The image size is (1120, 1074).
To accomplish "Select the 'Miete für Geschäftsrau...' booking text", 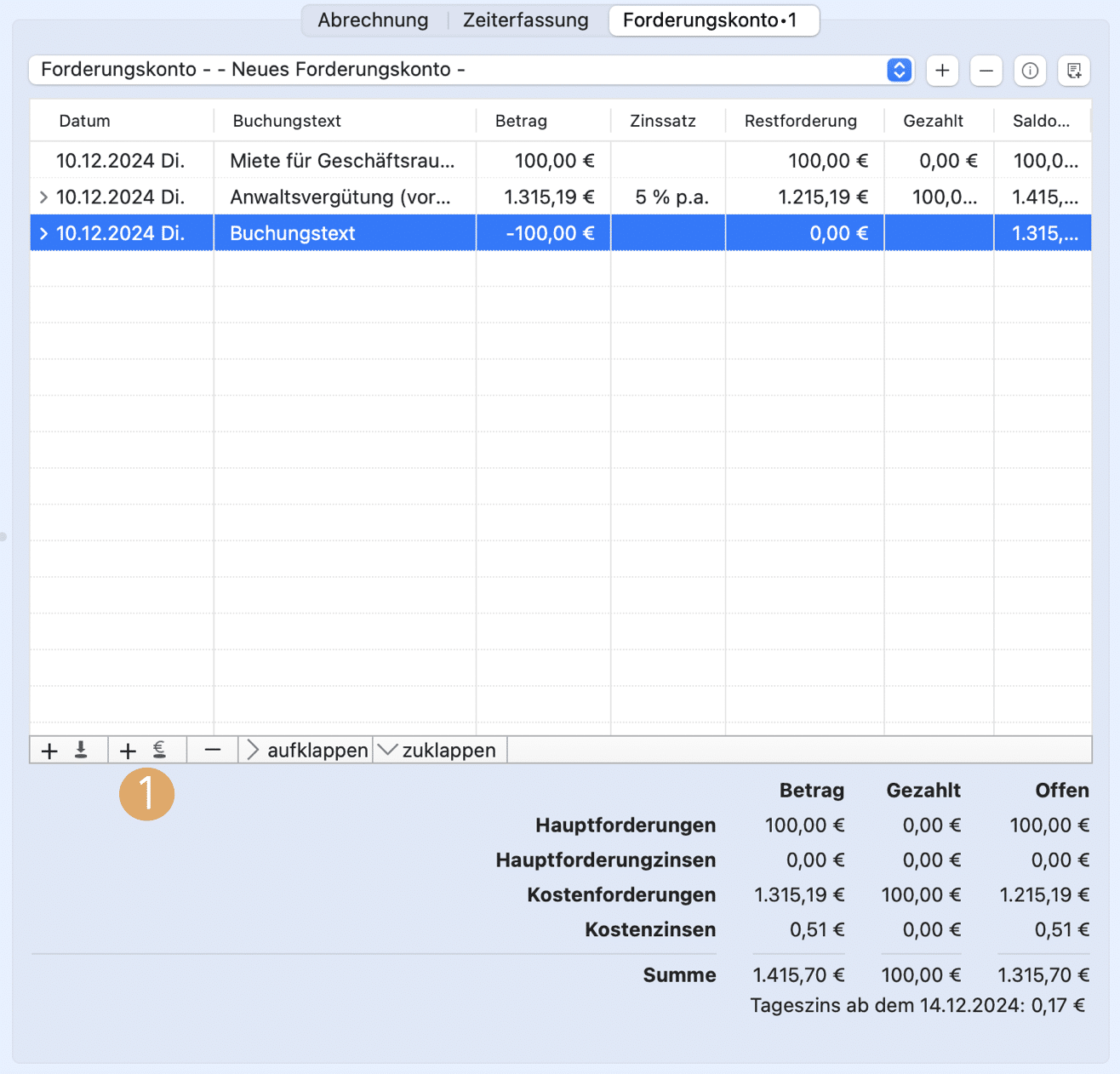I will 342,161.
